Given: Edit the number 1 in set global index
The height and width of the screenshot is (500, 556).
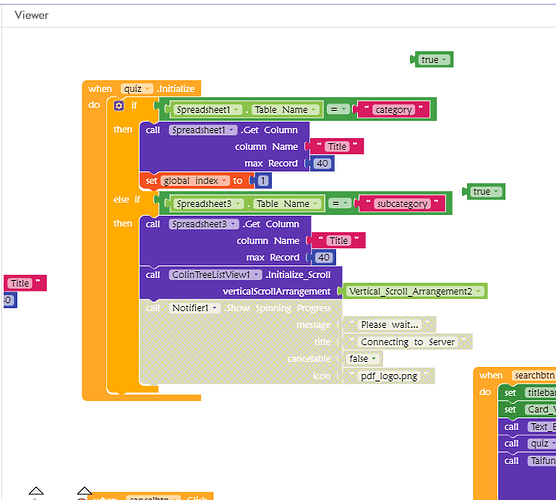Looking at the screenshot, I should 263,181.
